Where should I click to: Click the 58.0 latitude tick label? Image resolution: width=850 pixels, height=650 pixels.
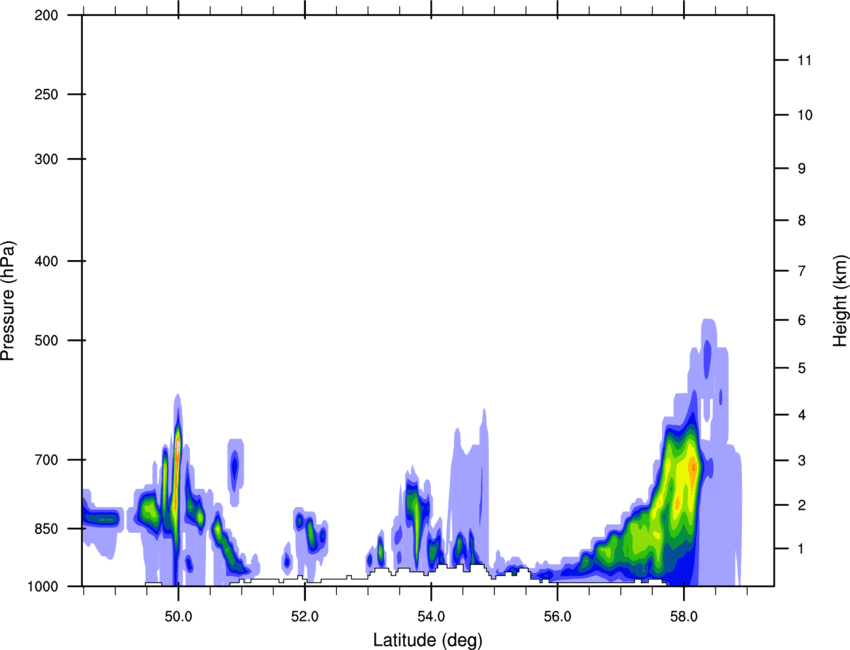pyautogui.click(x=684, y=616)
